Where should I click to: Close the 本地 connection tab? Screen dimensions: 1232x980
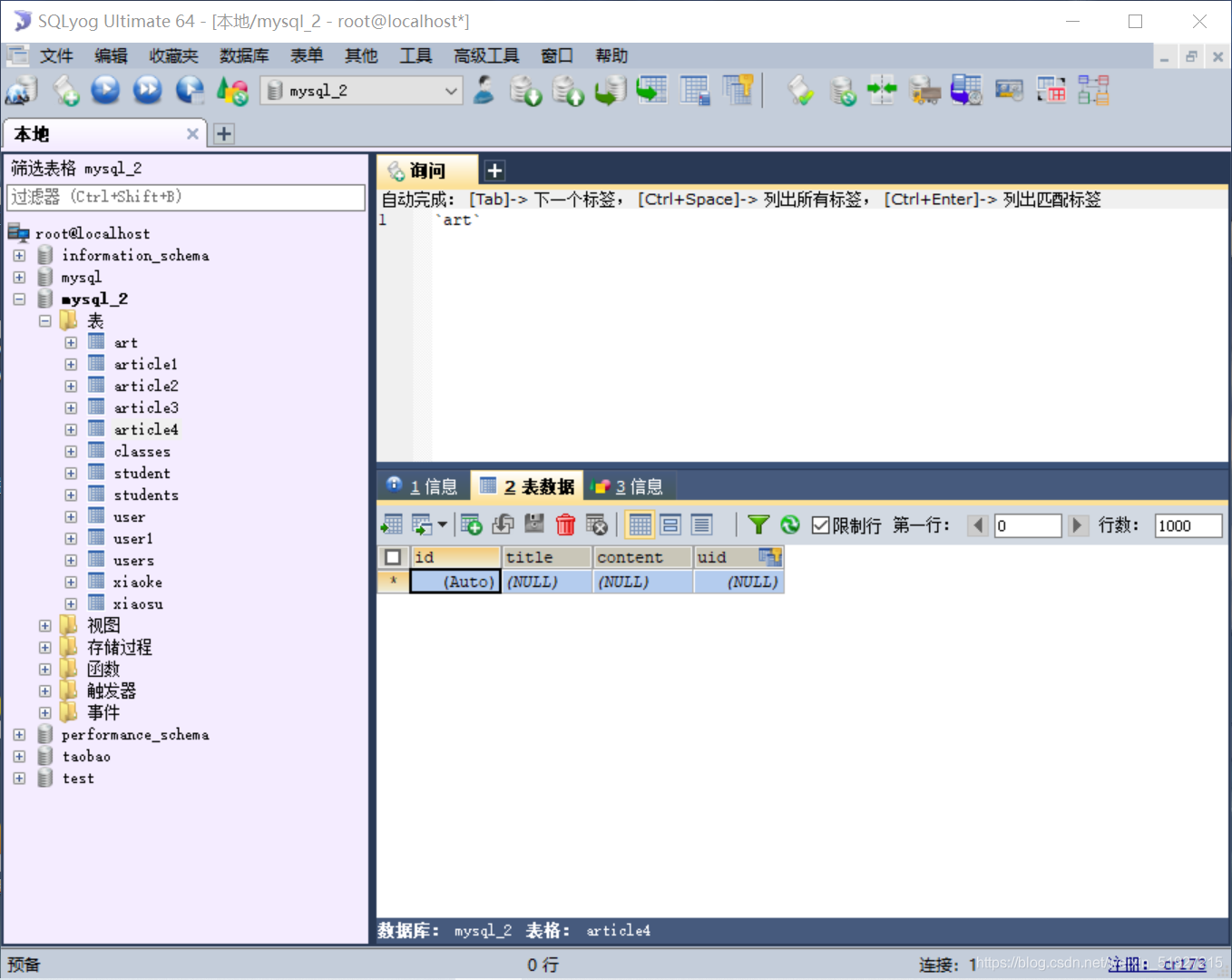point(192,134)
